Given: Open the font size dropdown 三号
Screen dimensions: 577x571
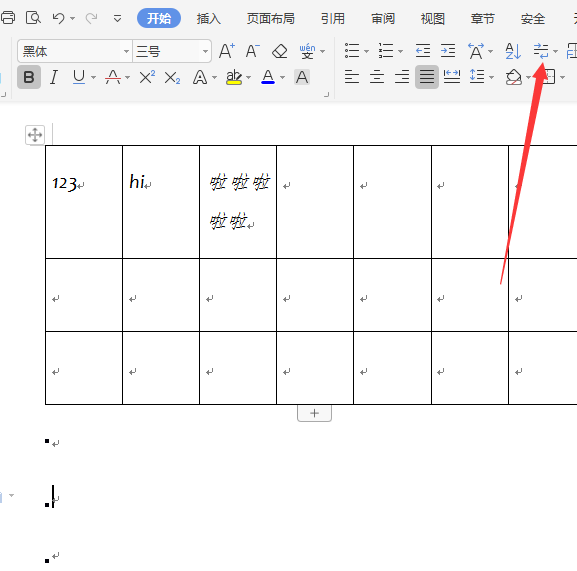Looking at the screenshot, I should click(205, 51).
